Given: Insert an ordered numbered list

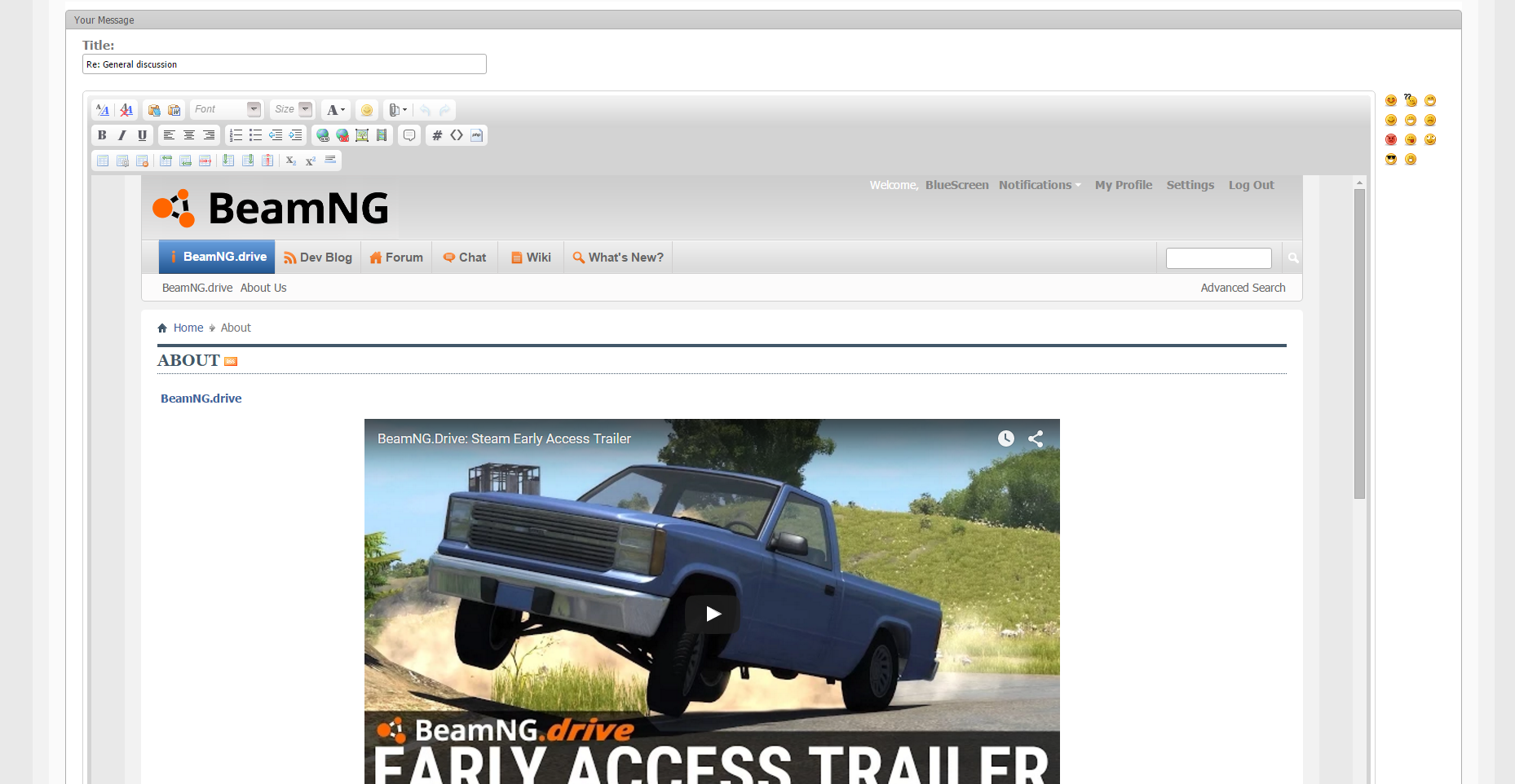Looking at the screenshot, I should [236, 135].
